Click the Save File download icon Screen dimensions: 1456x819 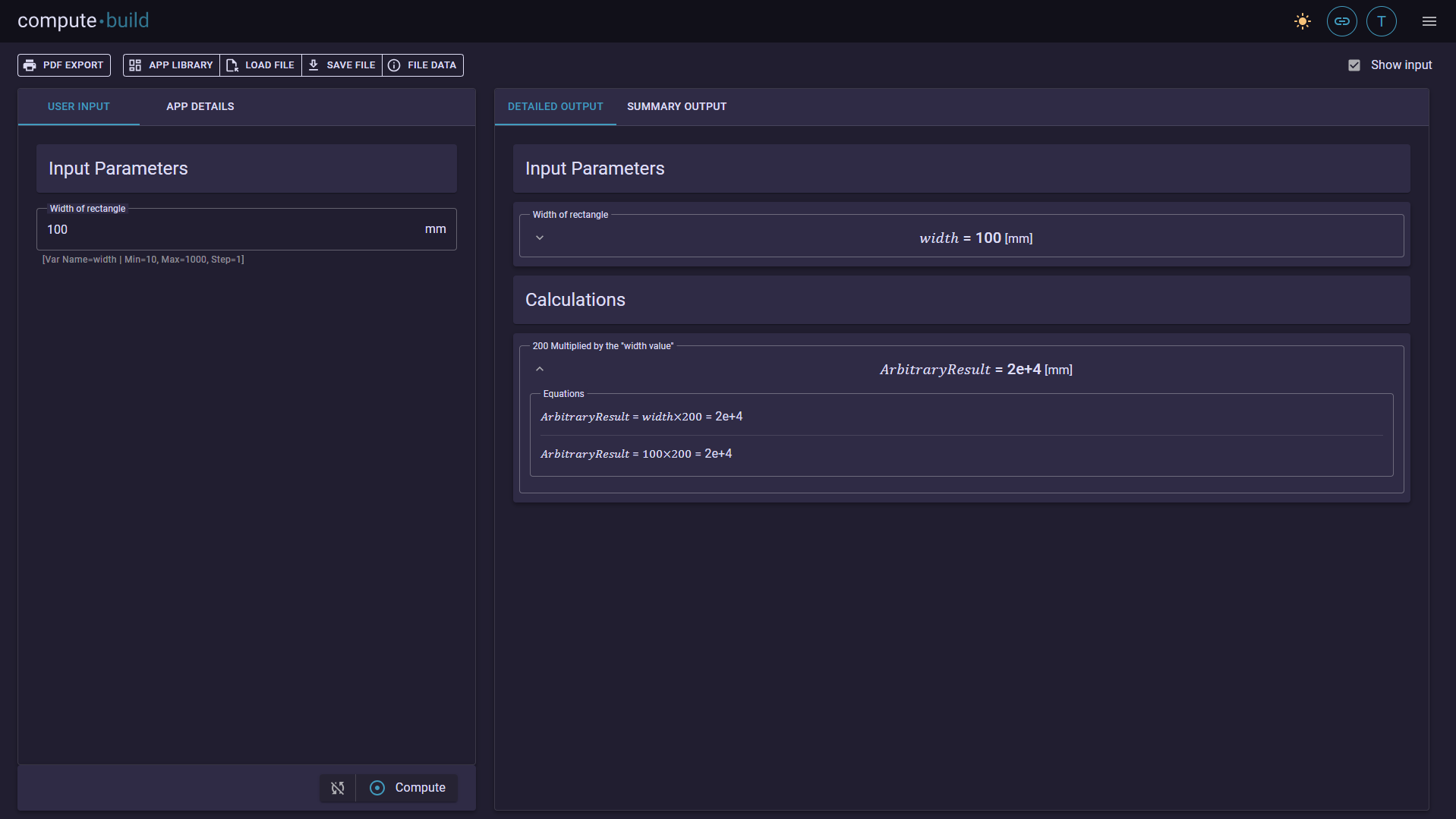tap(314, 65)
